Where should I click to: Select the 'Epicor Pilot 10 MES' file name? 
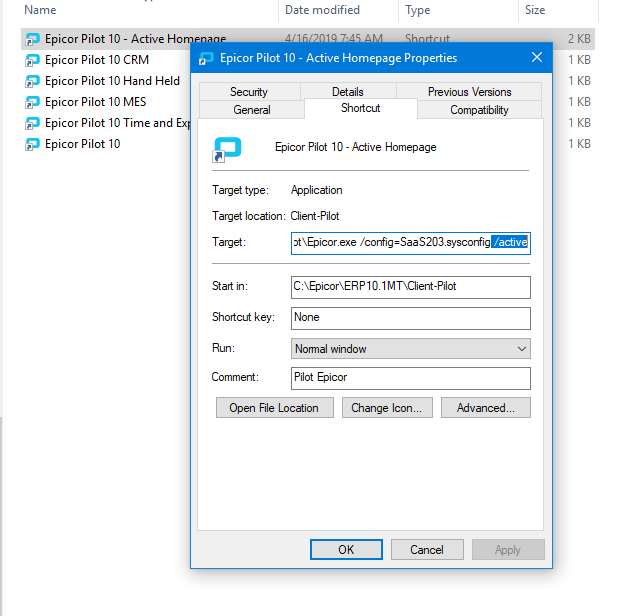tap(95, 102)
